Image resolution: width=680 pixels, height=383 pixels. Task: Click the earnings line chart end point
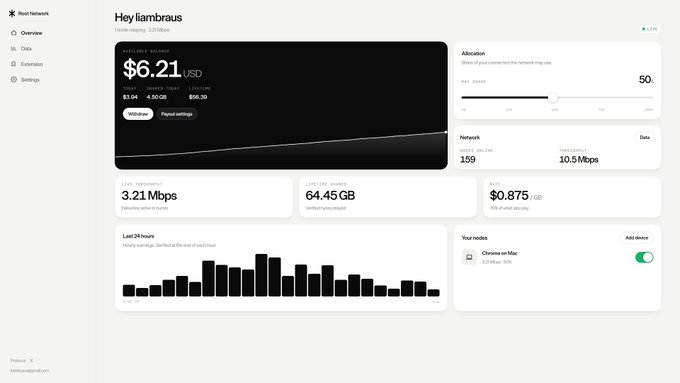coord(445,132)
